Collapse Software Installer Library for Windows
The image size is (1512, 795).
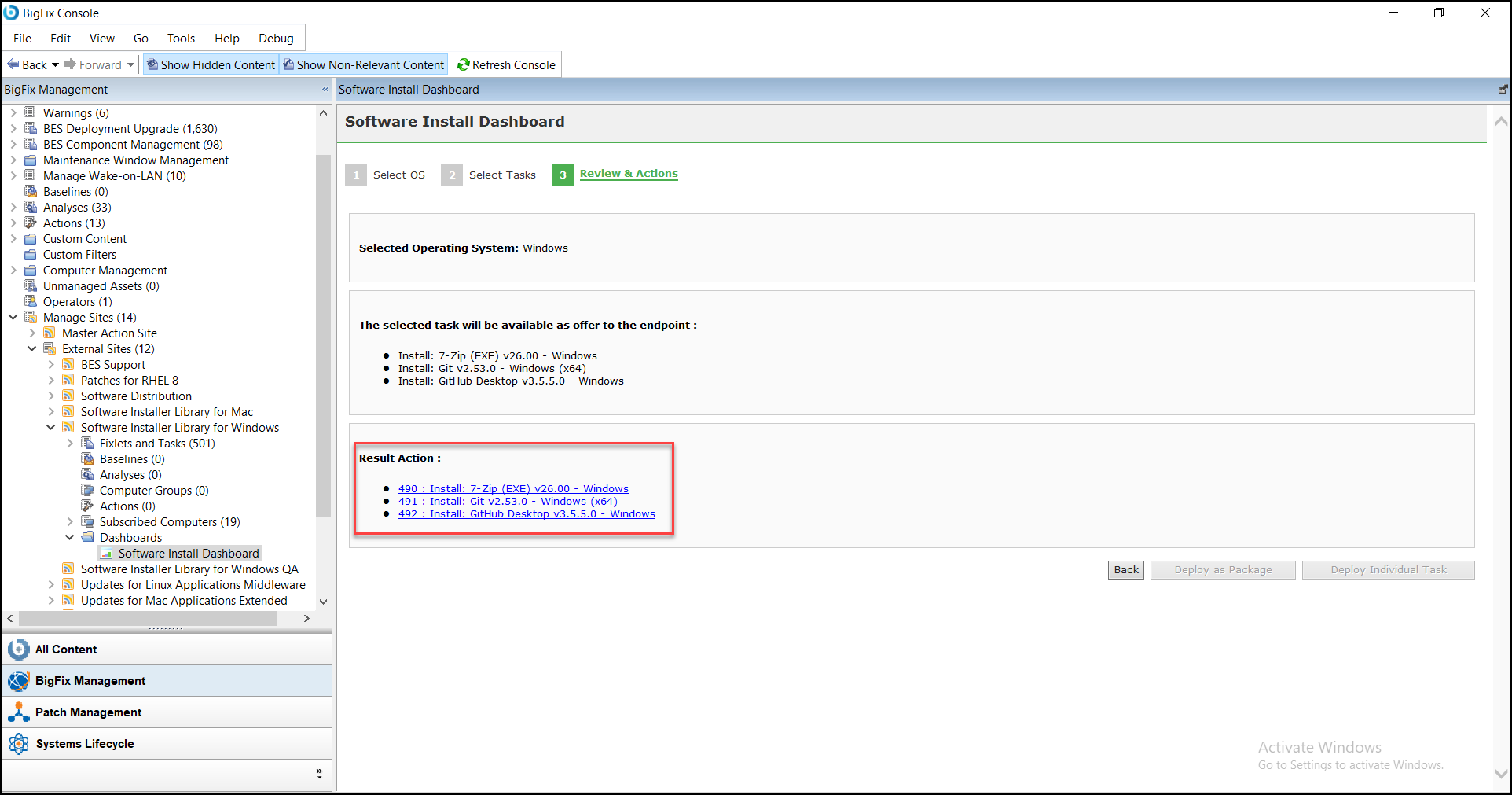coord(51,427)
